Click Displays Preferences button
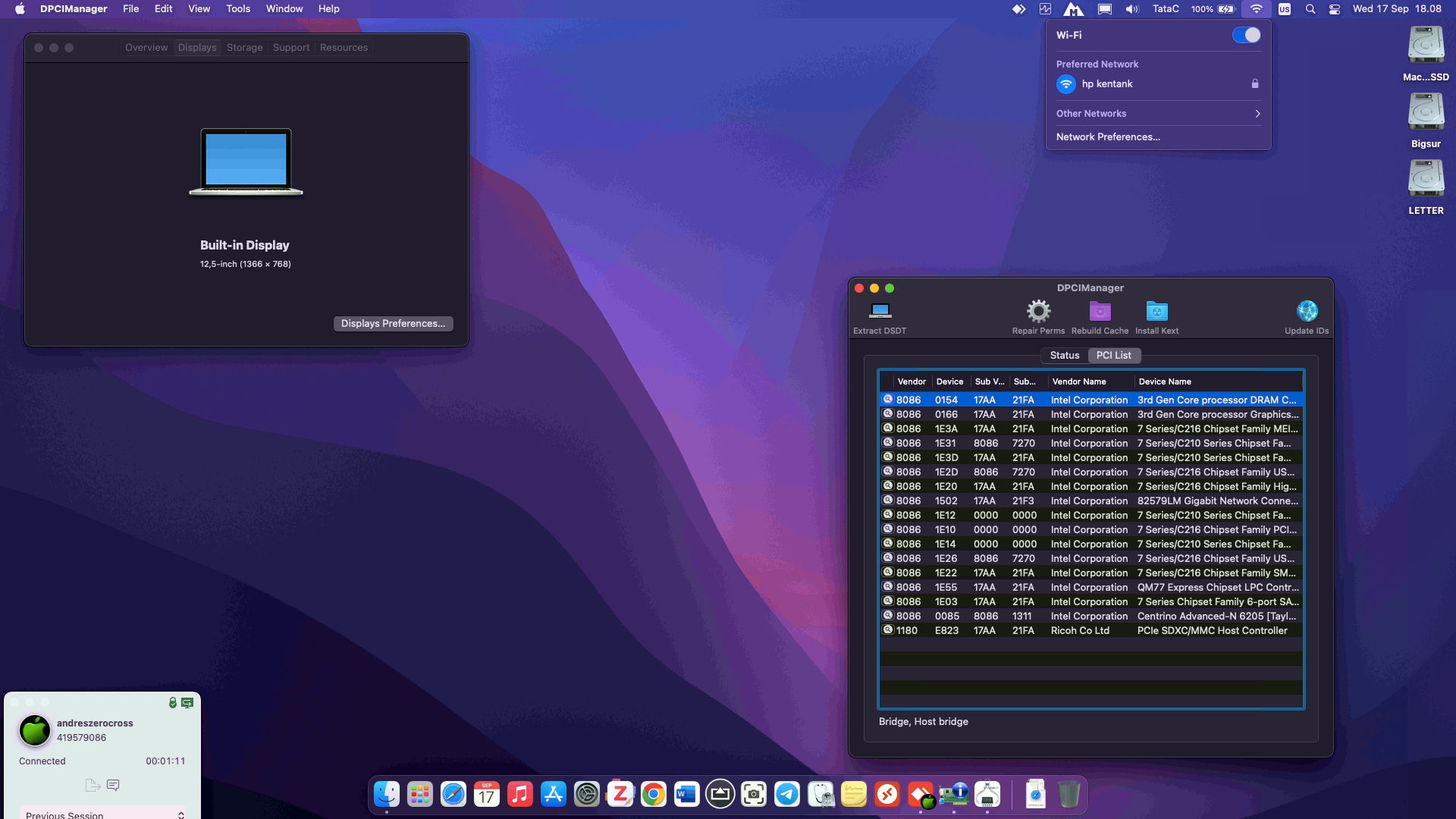Image resolution: width=1456 pixels, height=819 pixels. (394, 324)
